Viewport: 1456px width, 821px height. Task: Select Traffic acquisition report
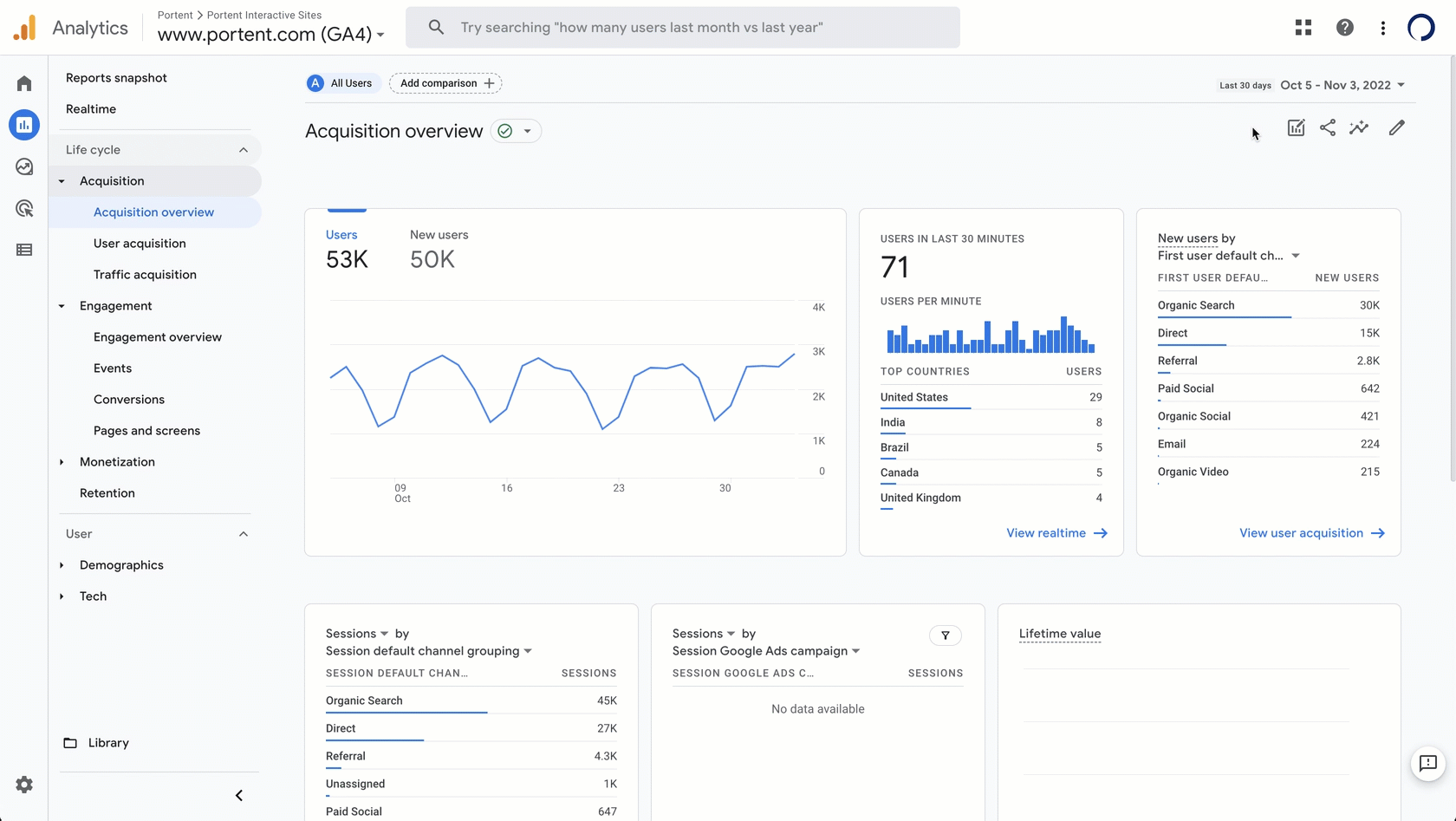pos(145,275)
